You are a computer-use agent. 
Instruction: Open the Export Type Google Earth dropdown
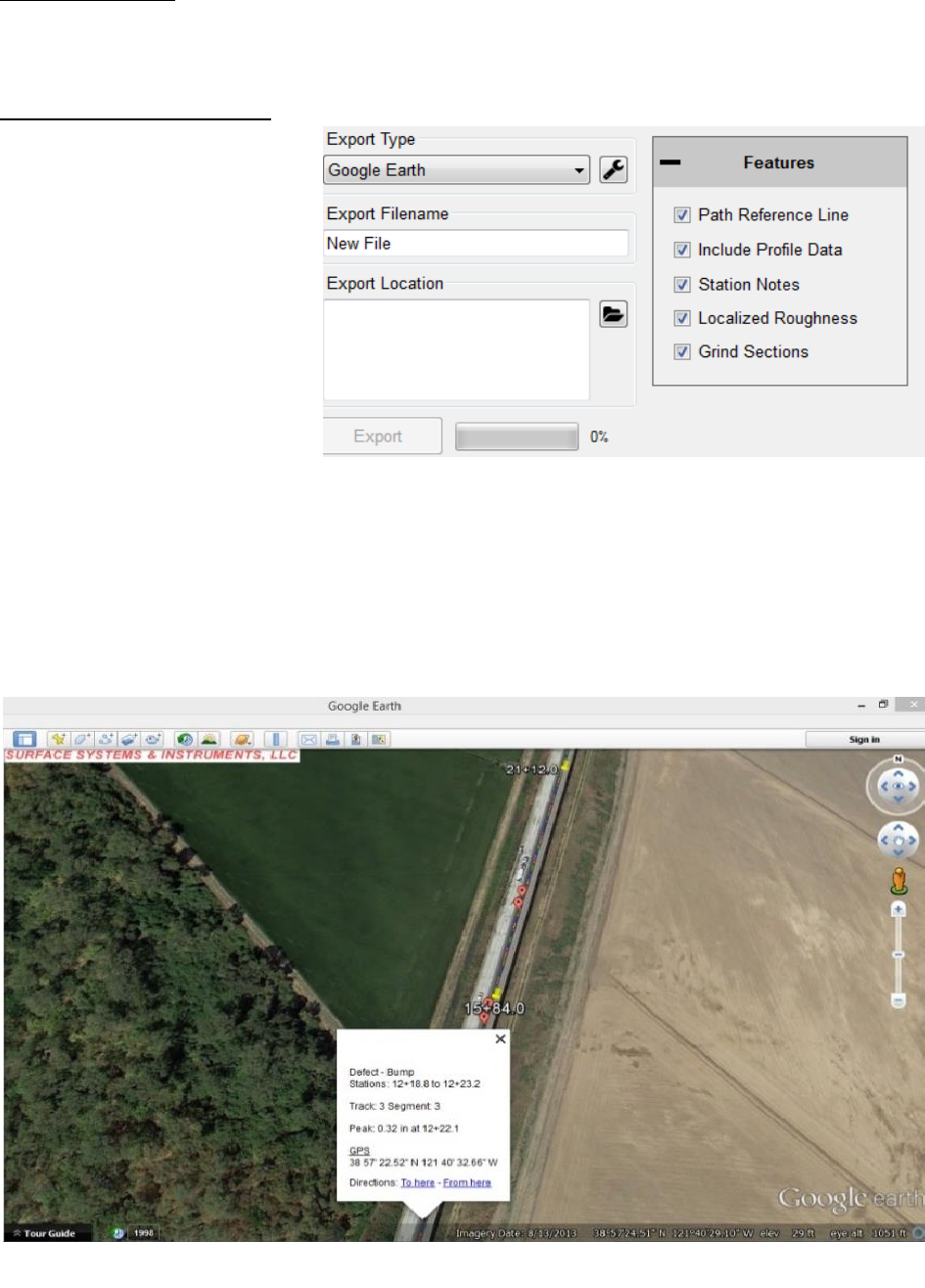(457, 170)
